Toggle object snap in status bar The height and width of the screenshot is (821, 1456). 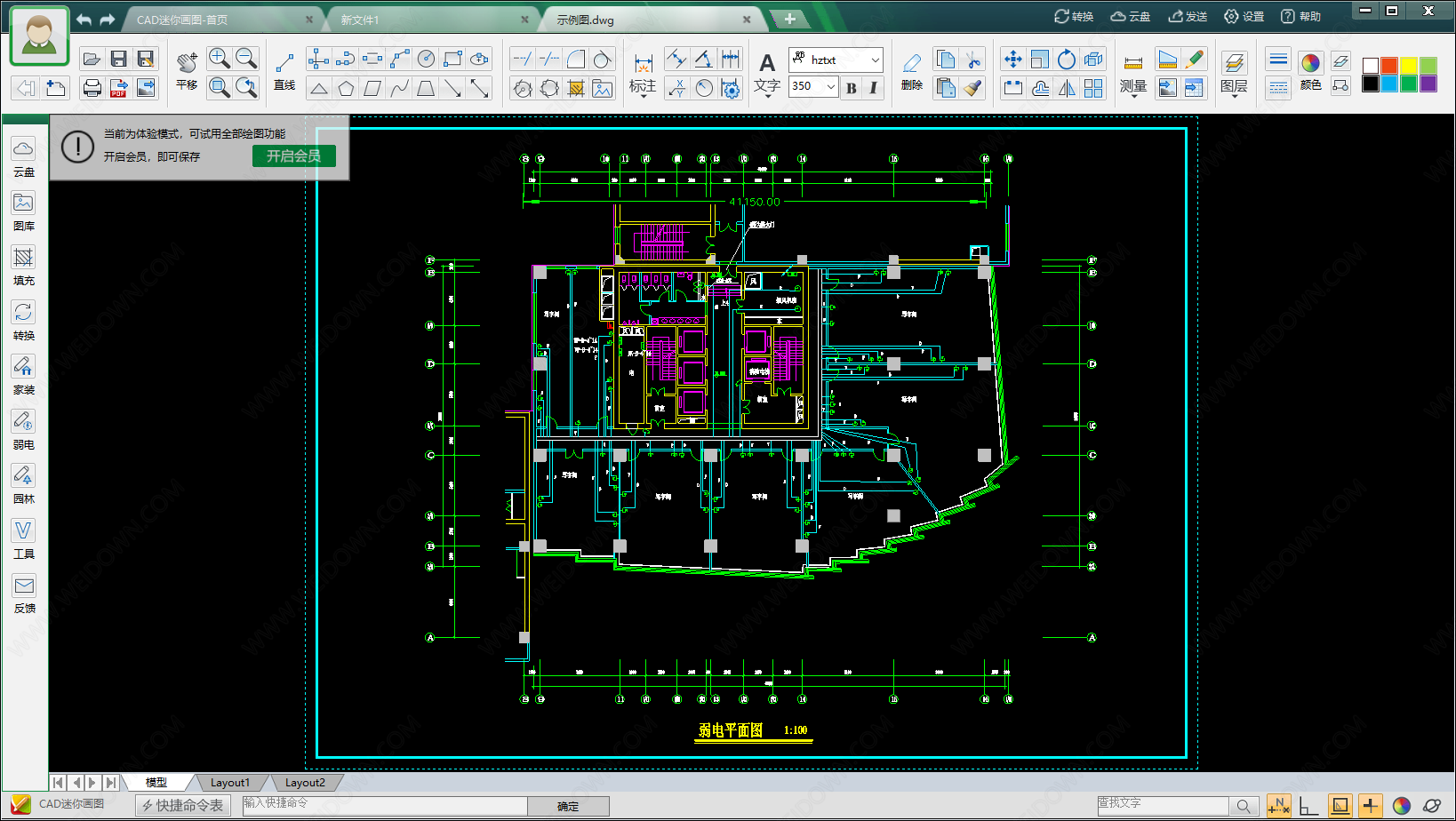point(1279,806)
